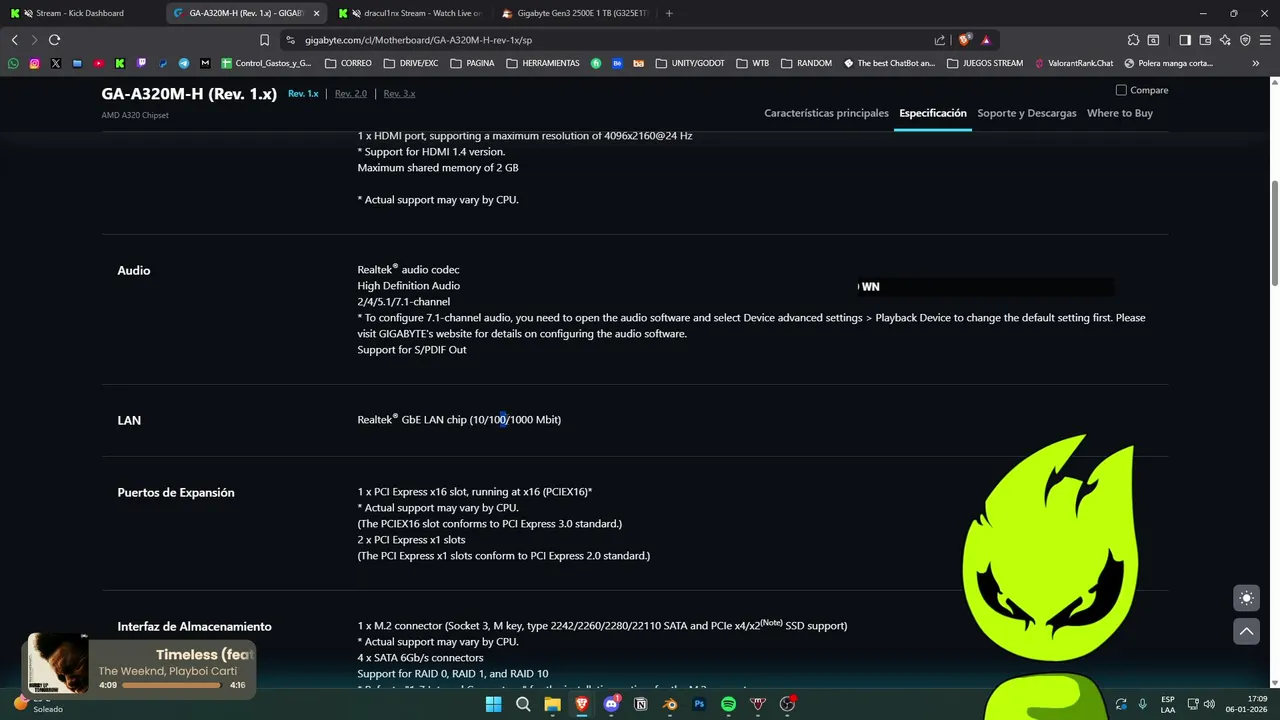Open the DRIVE/EXC bookmark folder
1280x720 pixels.
[x=411, y=63]
